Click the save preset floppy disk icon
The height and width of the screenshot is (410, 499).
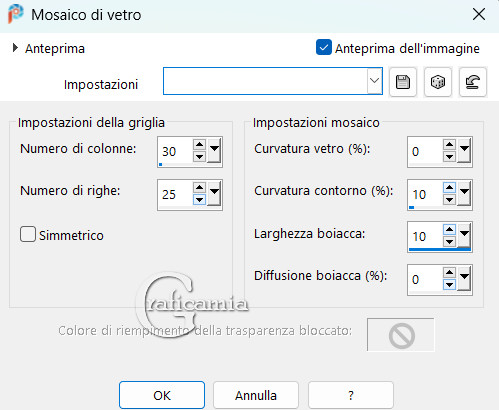(403, 82)
